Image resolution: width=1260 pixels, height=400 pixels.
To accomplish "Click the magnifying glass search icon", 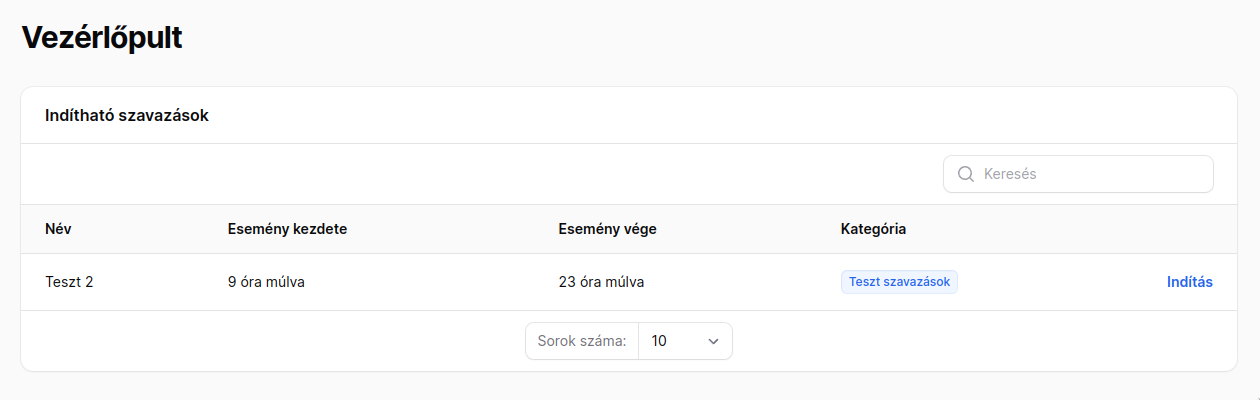I will point(966,174).
